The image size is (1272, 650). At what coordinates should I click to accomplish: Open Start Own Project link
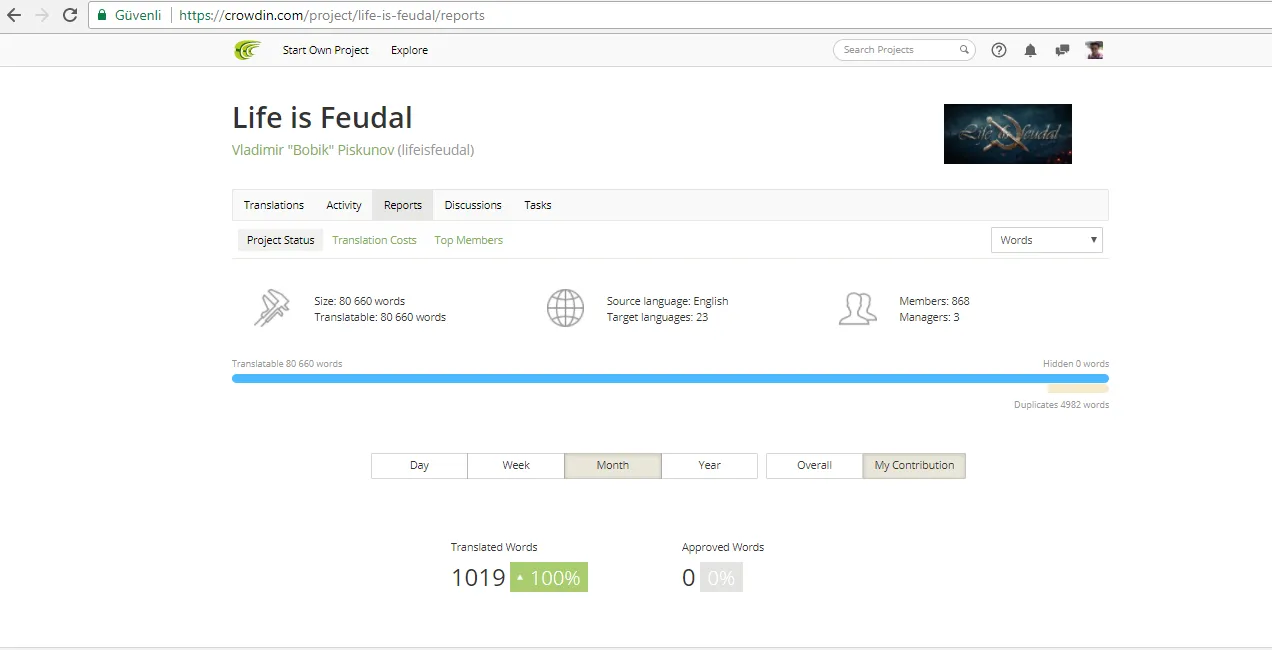click(326, 50)
